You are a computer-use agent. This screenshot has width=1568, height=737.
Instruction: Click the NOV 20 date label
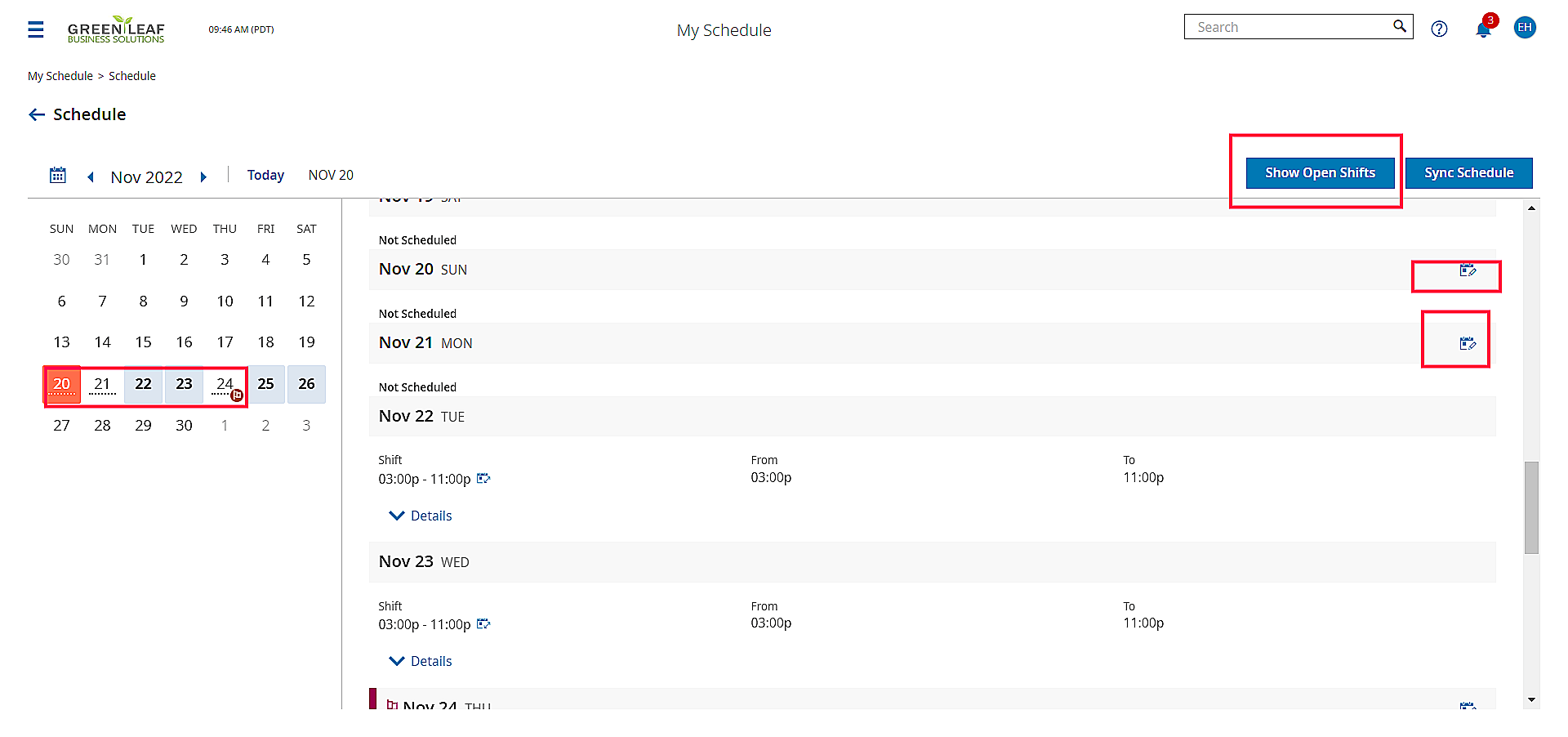(x=331, y=175)
